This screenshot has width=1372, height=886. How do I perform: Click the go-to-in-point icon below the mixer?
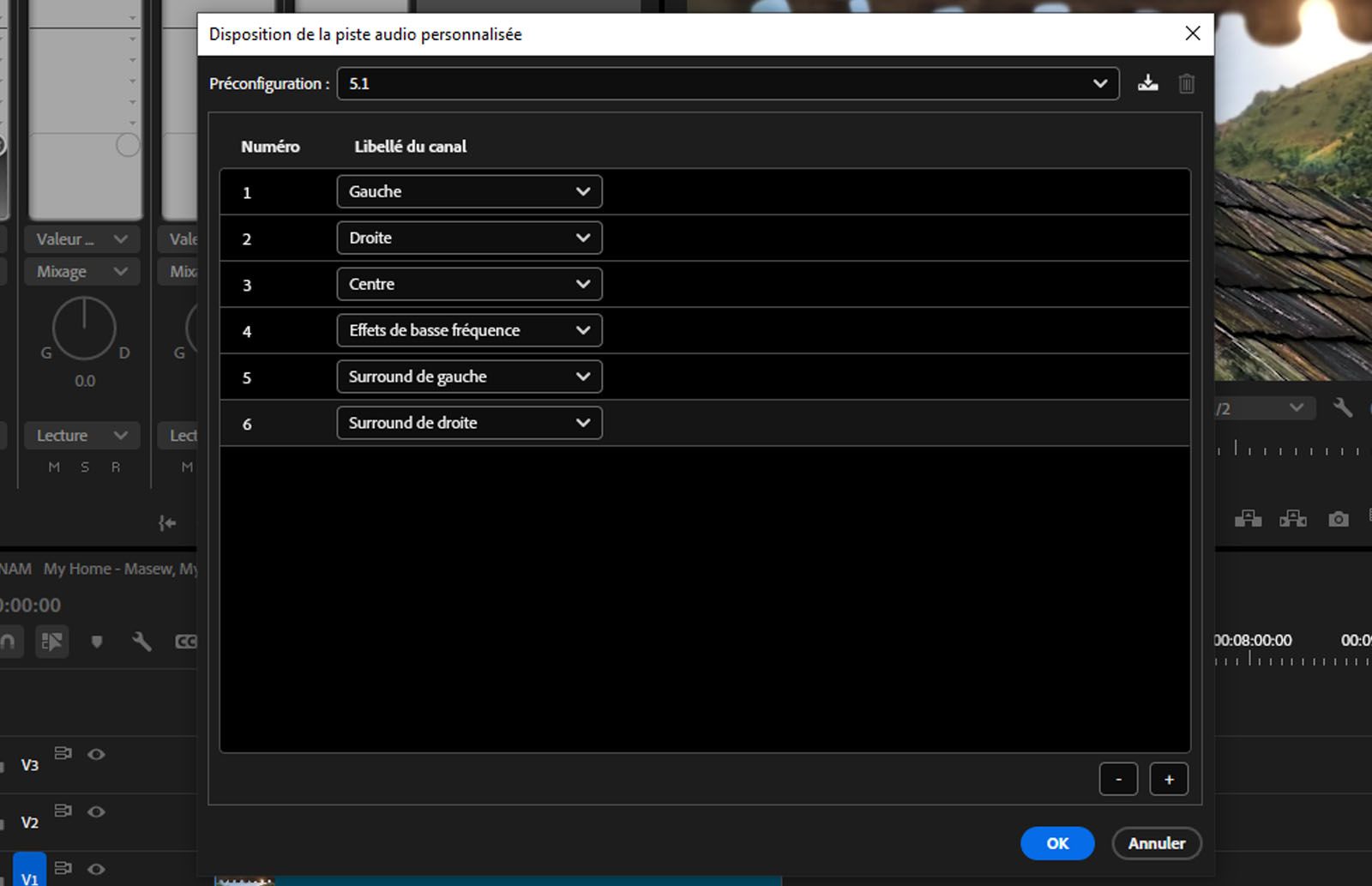click(x=167, y=523)
